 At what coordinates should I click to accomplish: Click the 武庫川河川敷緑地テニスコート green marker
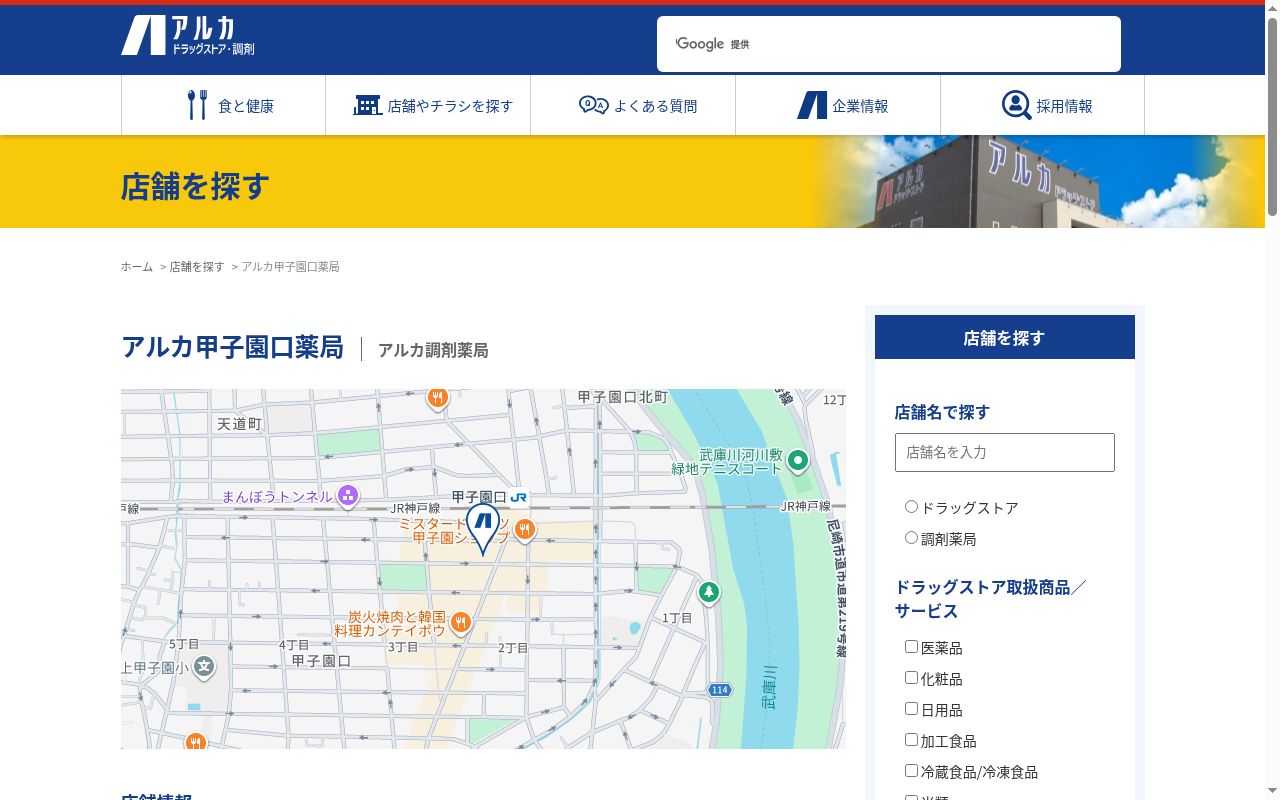[x=798, y=461]
